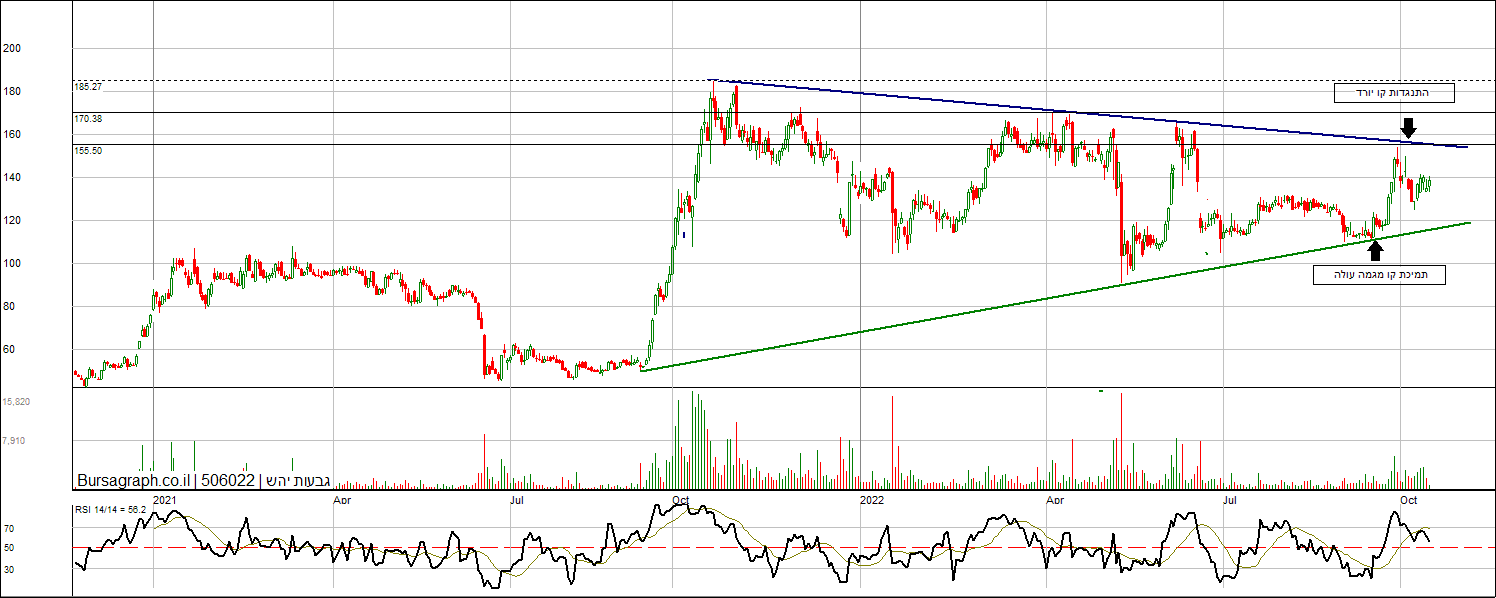Select the 506022 security number text
This screenshot has height=598, width=1496.
pos(228,480)
